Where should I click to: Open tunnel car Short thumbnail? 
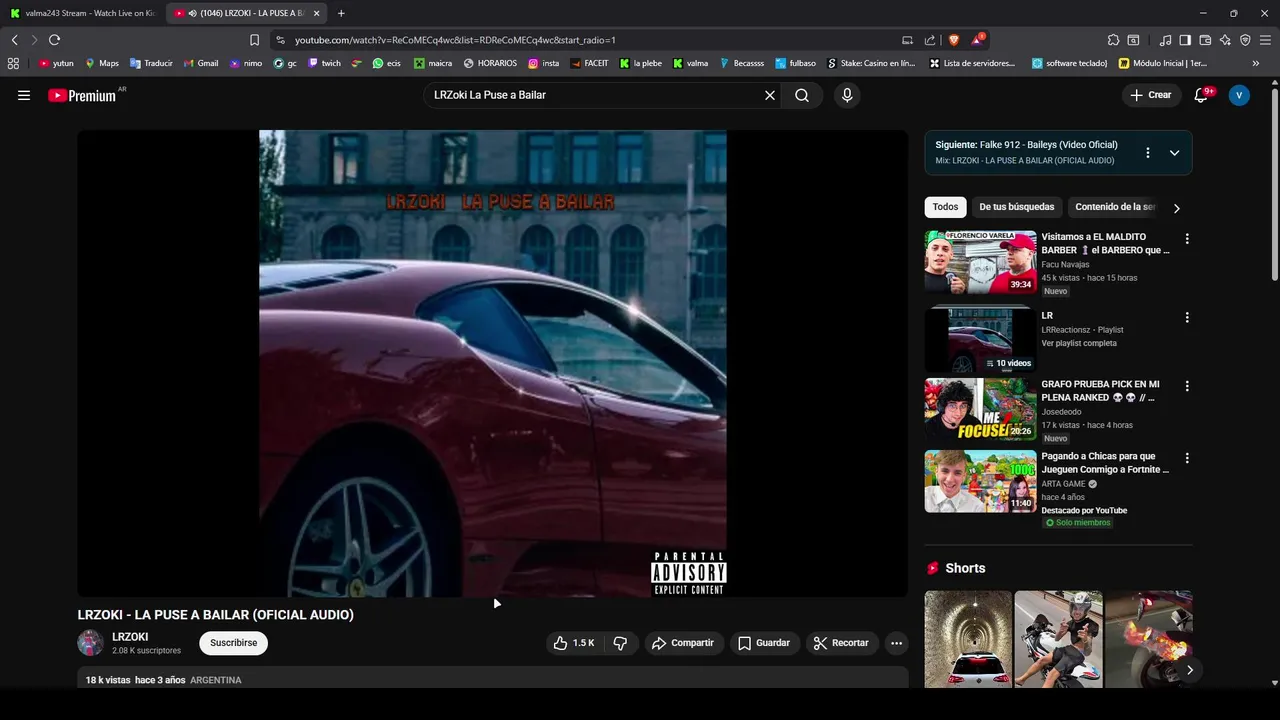tap(968, 639)
